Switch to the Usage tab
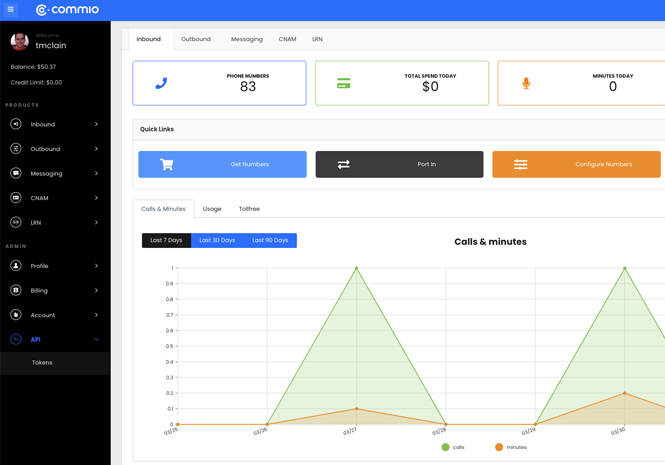The width and height of the screenshot is (665, 465). (x=212, y=209)
